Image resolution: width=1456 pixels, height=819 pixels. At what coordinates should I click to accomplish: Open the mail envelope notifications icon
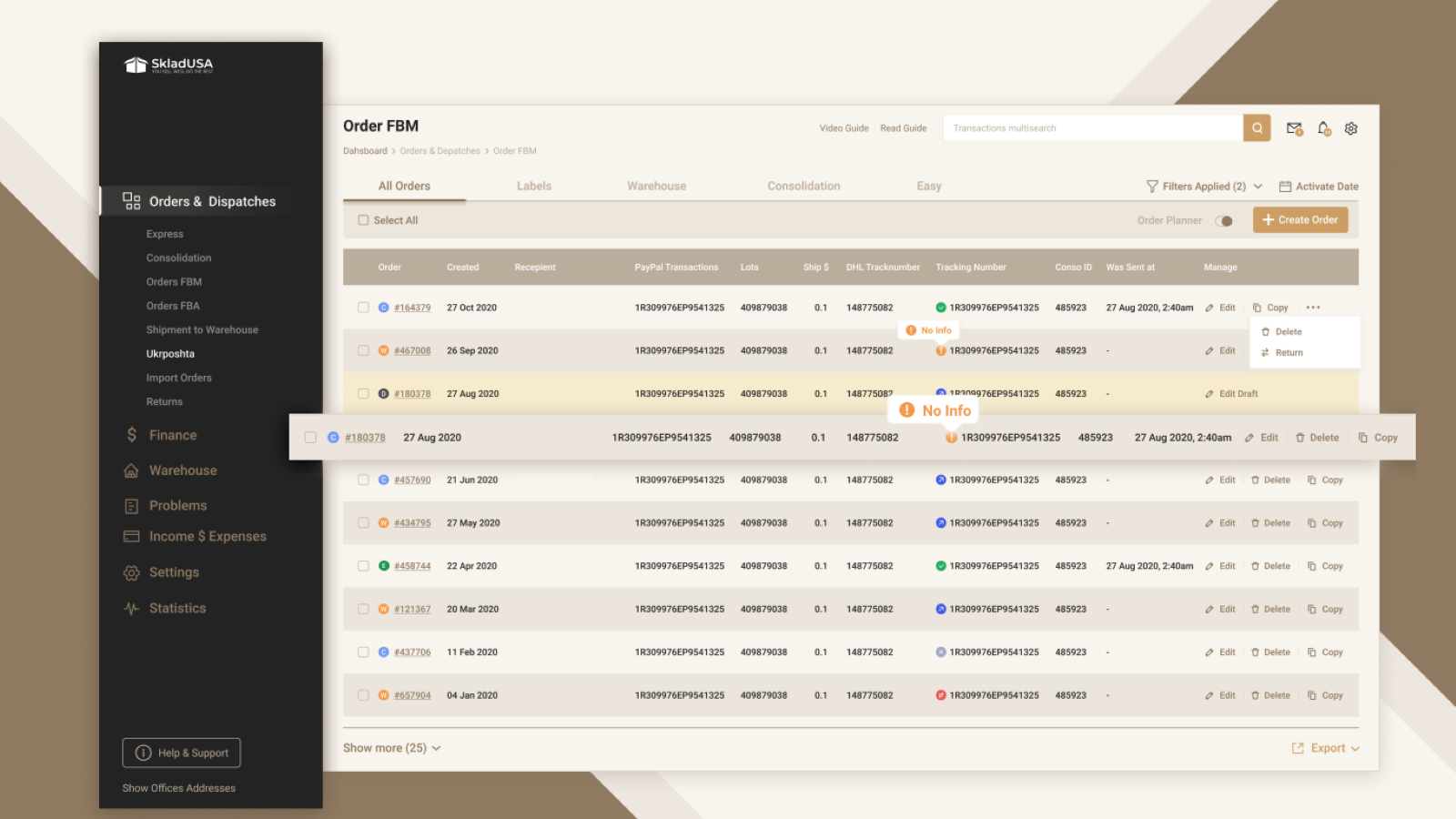pyautogui.click(x=1294, y=128)
